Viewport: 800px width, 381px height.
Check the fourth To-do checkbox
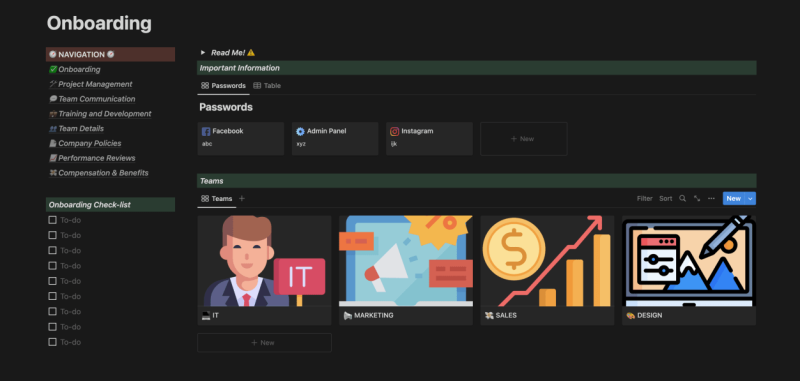(52, 266)
